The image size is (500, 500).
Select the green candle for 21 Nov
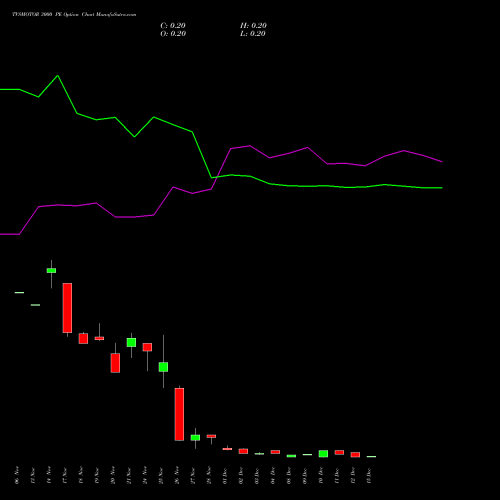click(131, 342)
